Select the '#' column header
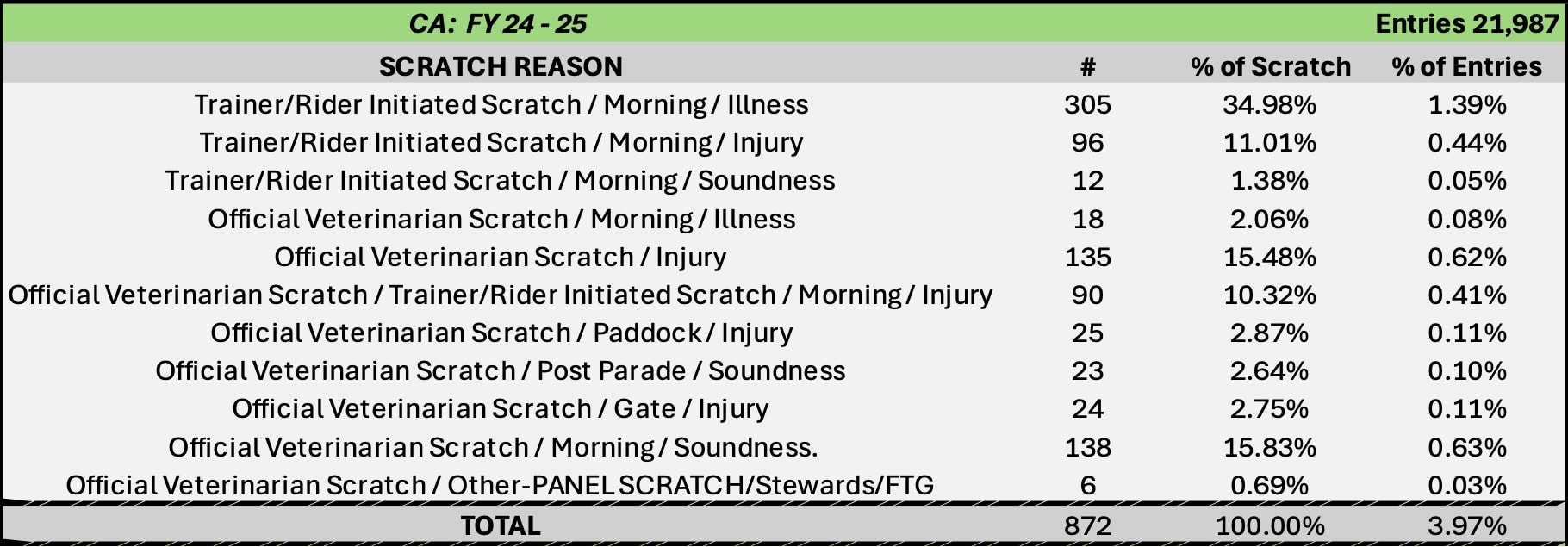 pos(1087,66)
